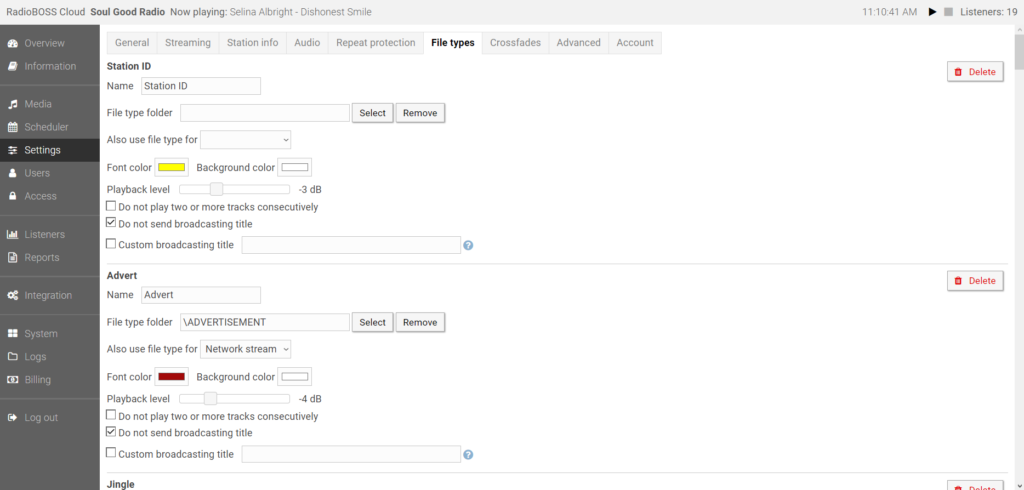
Task: Click the Listeners chart icon
Action: point(13,234)
